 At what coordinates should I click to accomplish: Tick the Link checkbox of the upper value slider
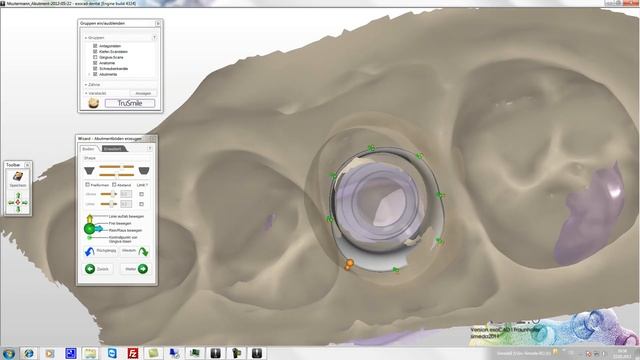point(141,194)
